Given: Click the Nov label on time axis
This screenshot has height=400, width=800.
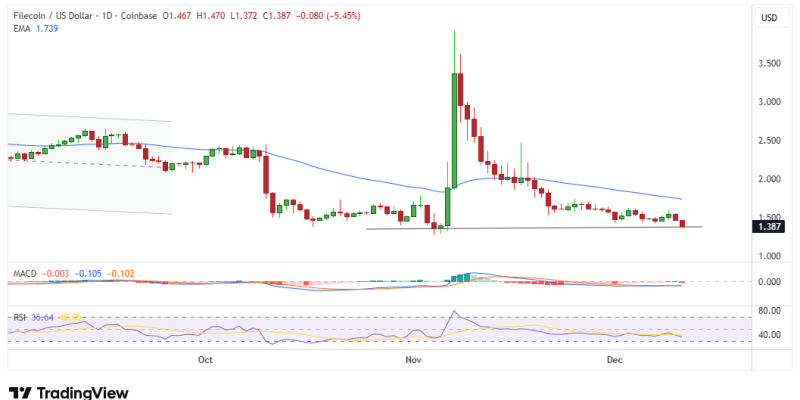Looking at the screenshot, I should coord(412,357).
